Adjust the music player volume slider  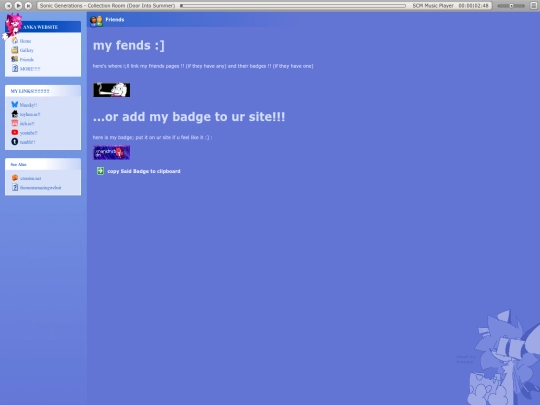[511, 6]
